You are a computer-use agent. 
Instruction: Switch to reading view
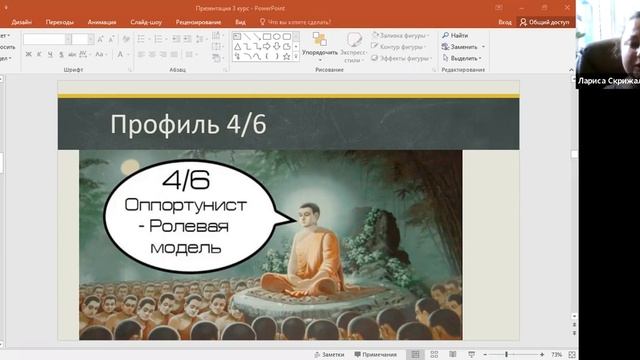pyautogui.click(x=453, y=354)
